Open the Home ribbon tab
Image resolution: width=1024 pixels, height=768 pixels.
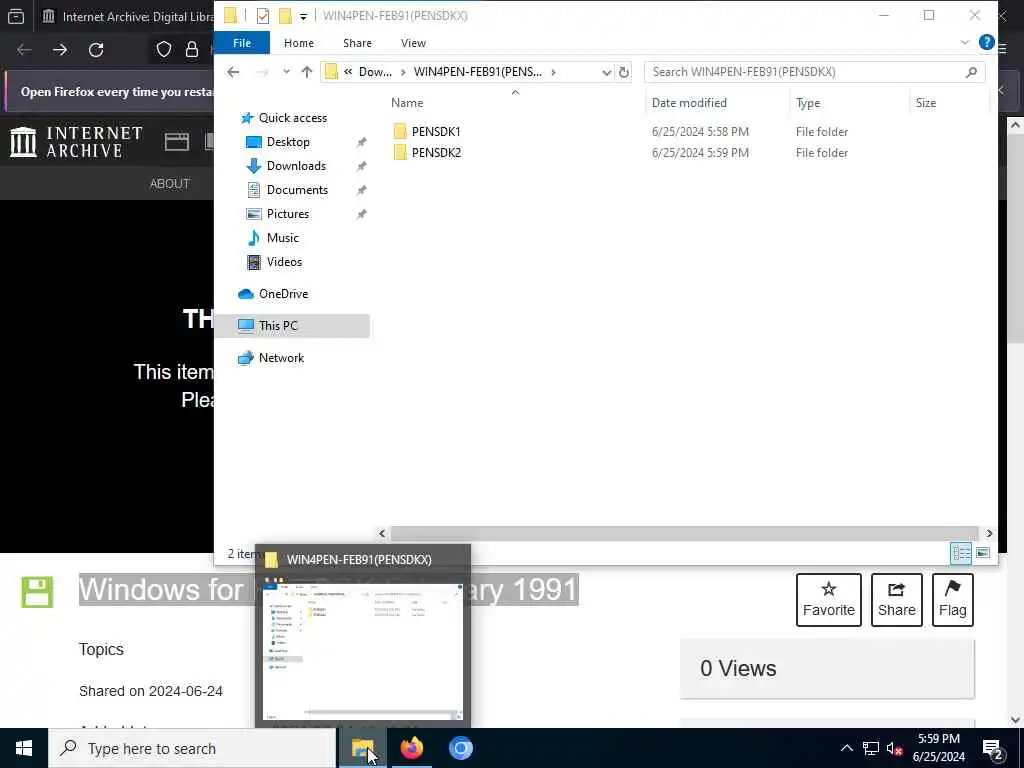(x=298, y=42)
